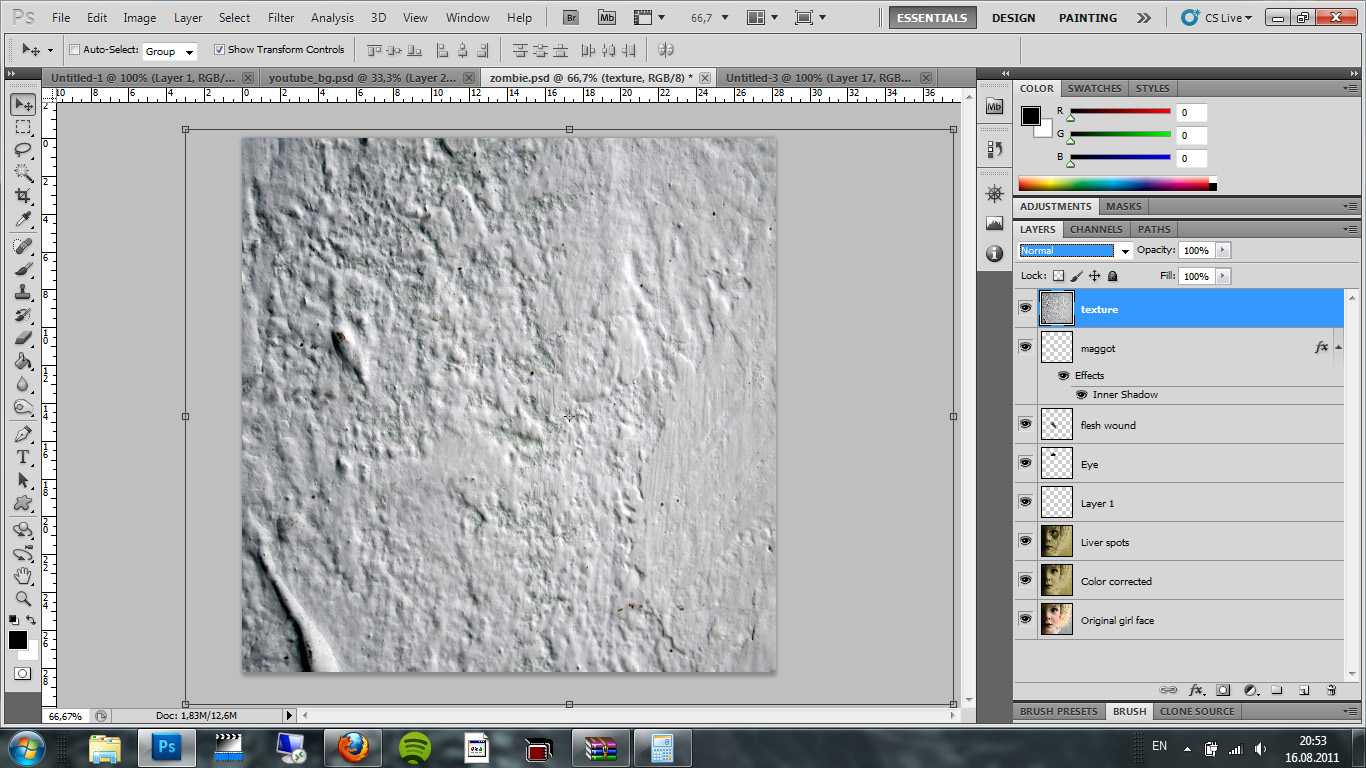Hide the texture layer
This screenshot has width=1366, height=768.
pos(1025,308)
